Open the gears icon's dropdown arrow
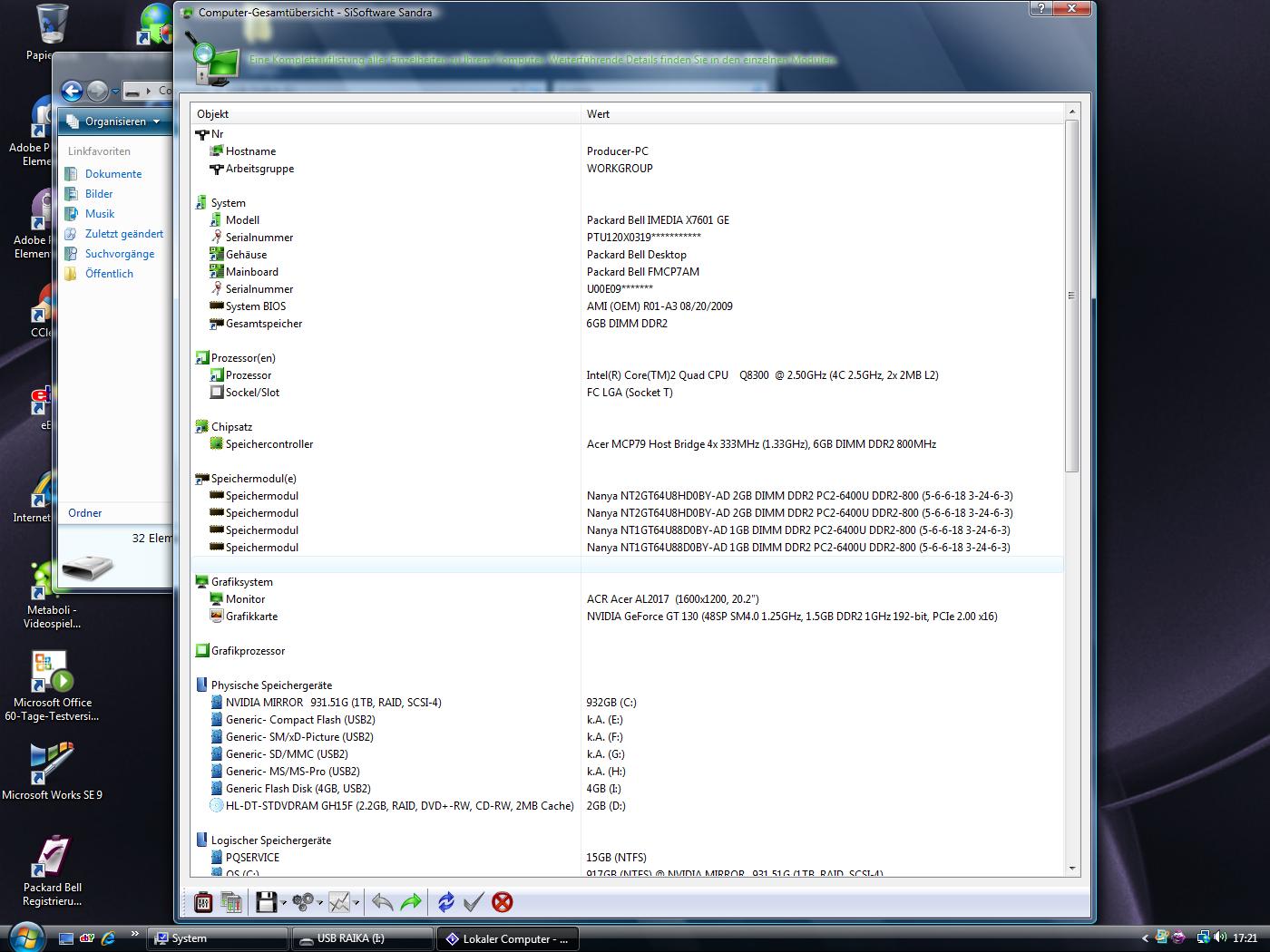The height and width of the screenshot is (952, 1270). [319, 903]
